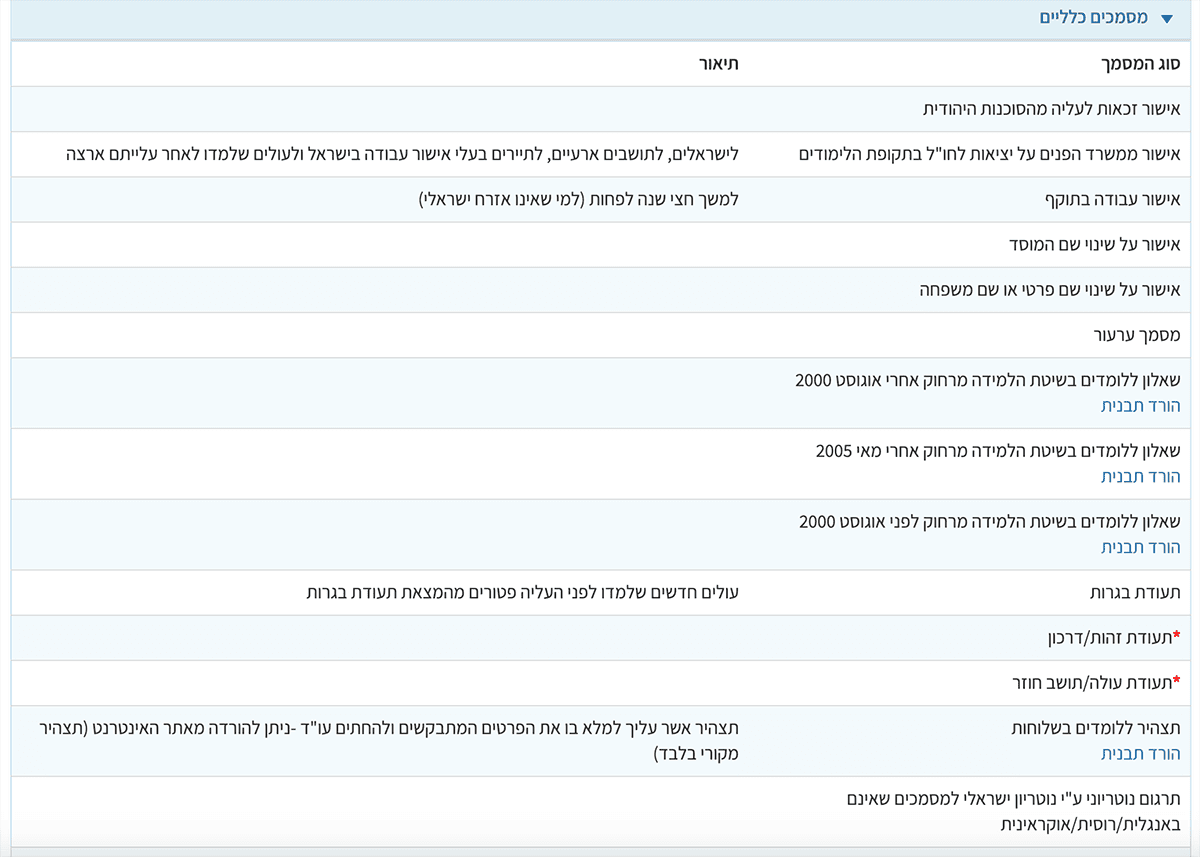Click red asterisk beside תעודת עולה/תושב חוזר
The width and height of the screenshot is (1200, 857).
[x=1176, y=683]
